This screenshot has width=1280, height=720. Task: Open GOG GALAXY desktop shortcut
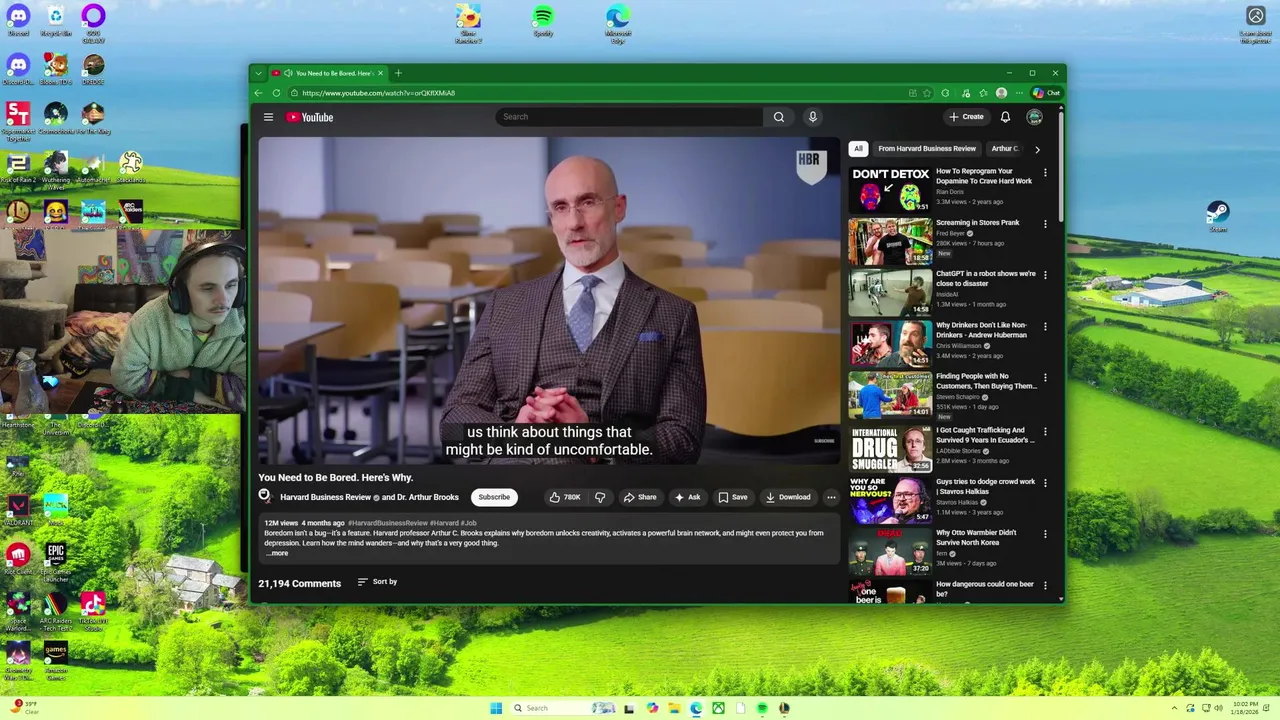coord(93,22)
